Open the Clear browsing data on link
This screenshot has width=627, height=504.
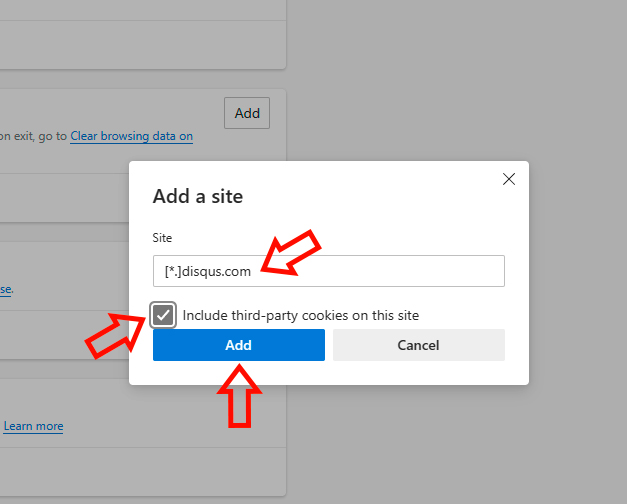click(x=132, y=136)
